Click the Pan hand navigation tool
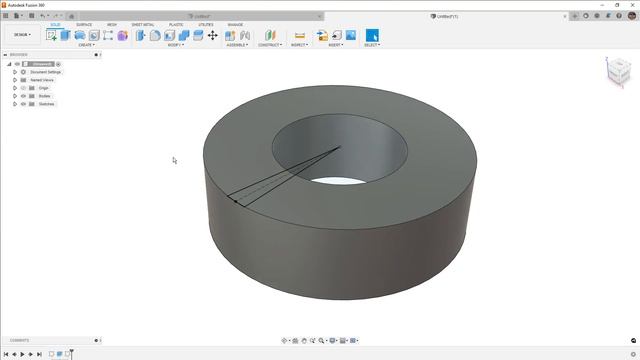This screenshot has width=640, height=360. click(x=304, y=340)
